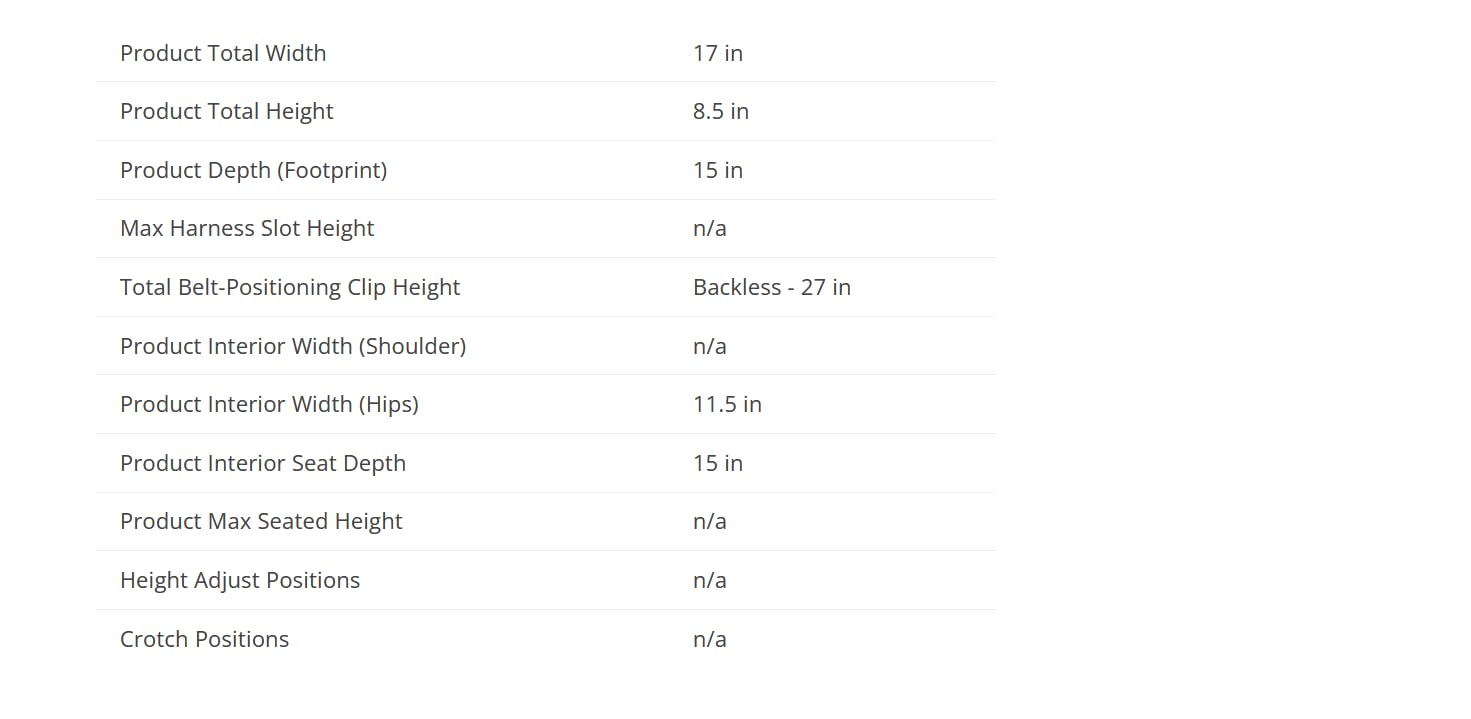The width and height of the screenshot is (1471, 719).
Task: Click the "Product Interior Seat Depth" label
Action: click(x=263, y=463)
